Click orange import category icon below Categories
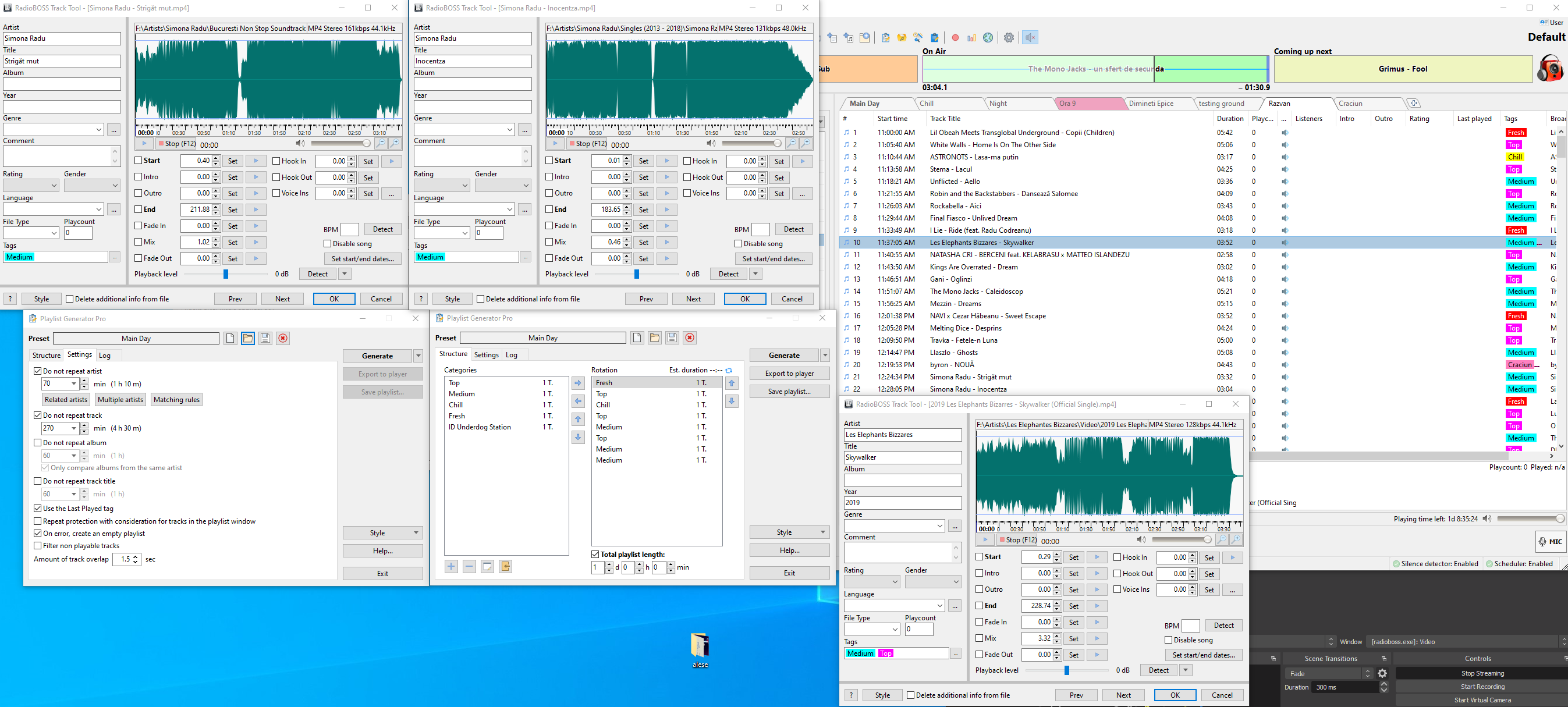 point(505,566)
